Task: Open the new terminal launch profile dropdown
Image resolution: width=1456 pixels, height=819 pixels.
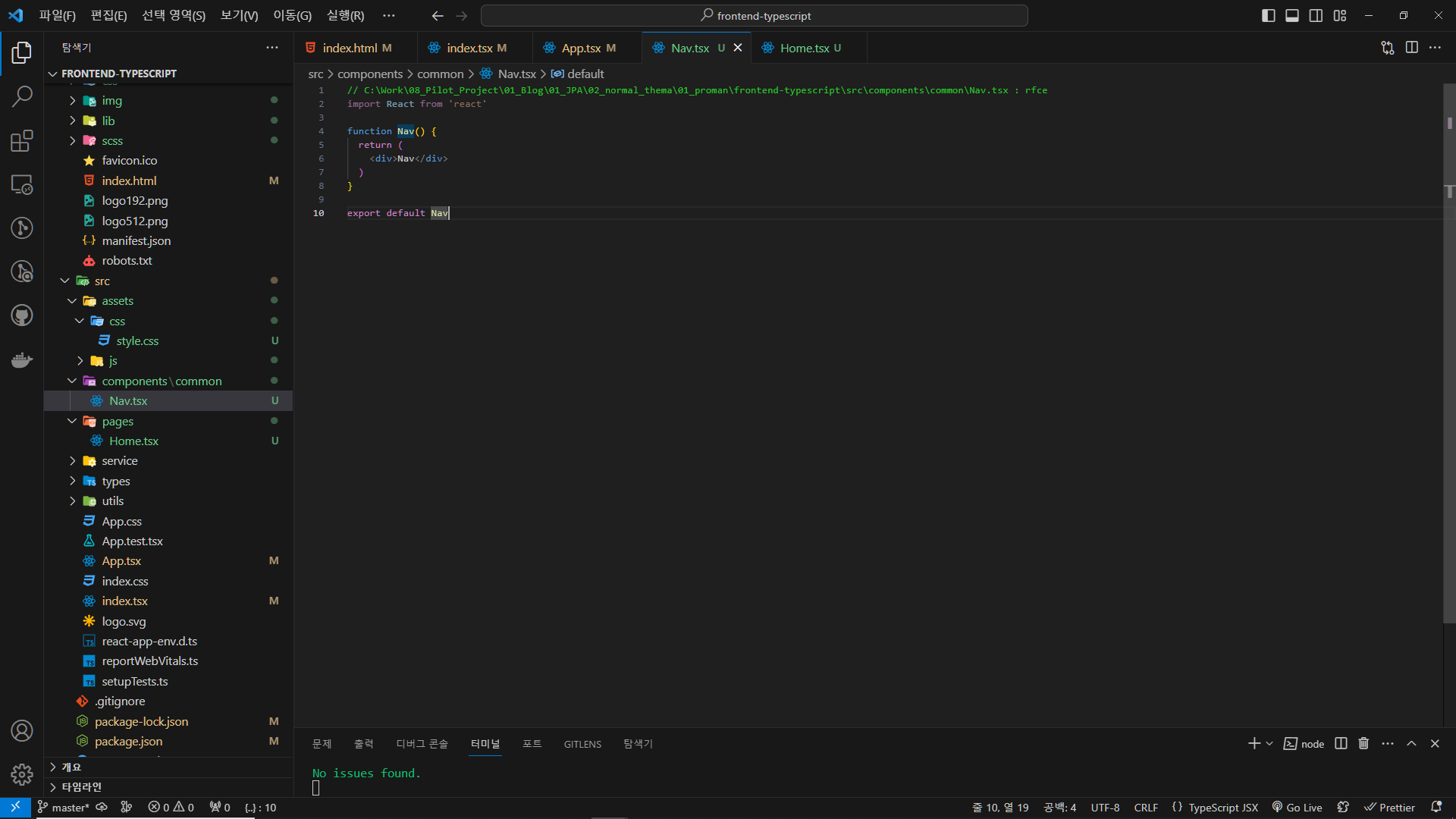Action: (1269, 744)
